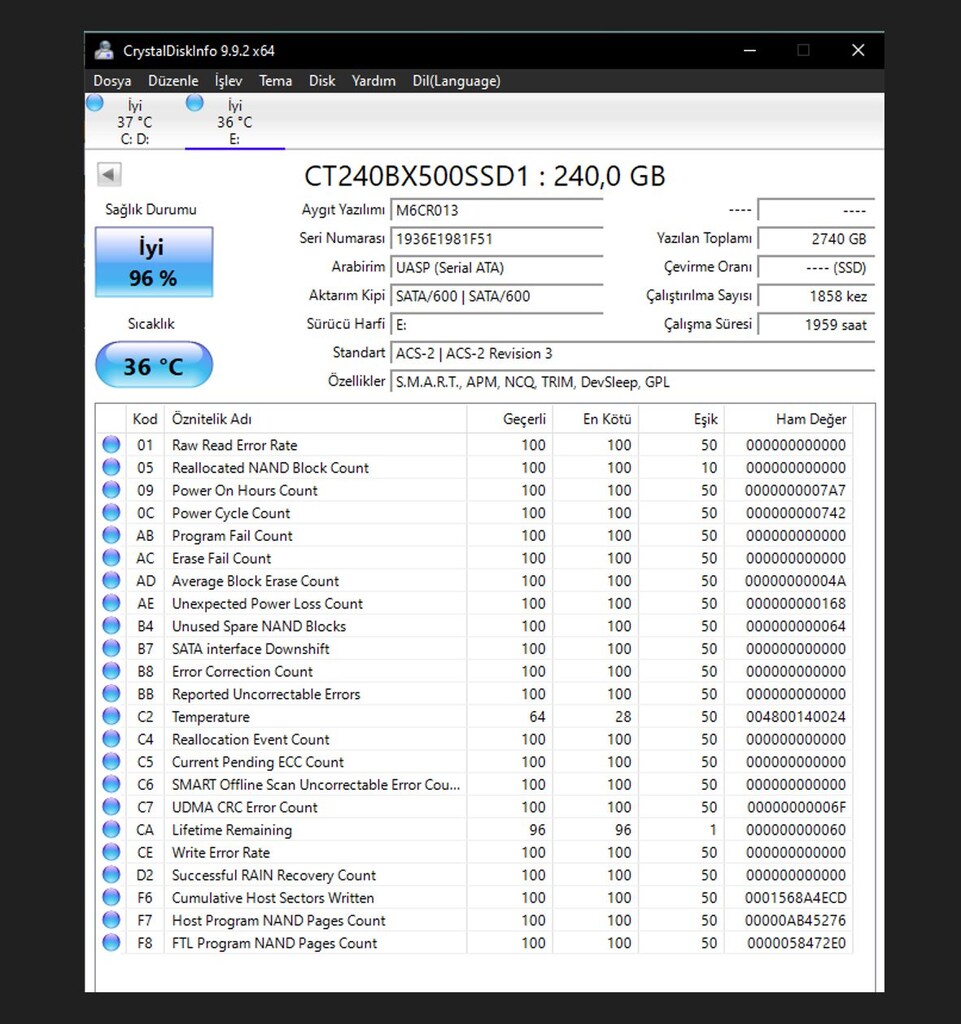Select the E: disk tab at 36 °C
Viewport: 961px width, 1024px height.
coord(235,121)
